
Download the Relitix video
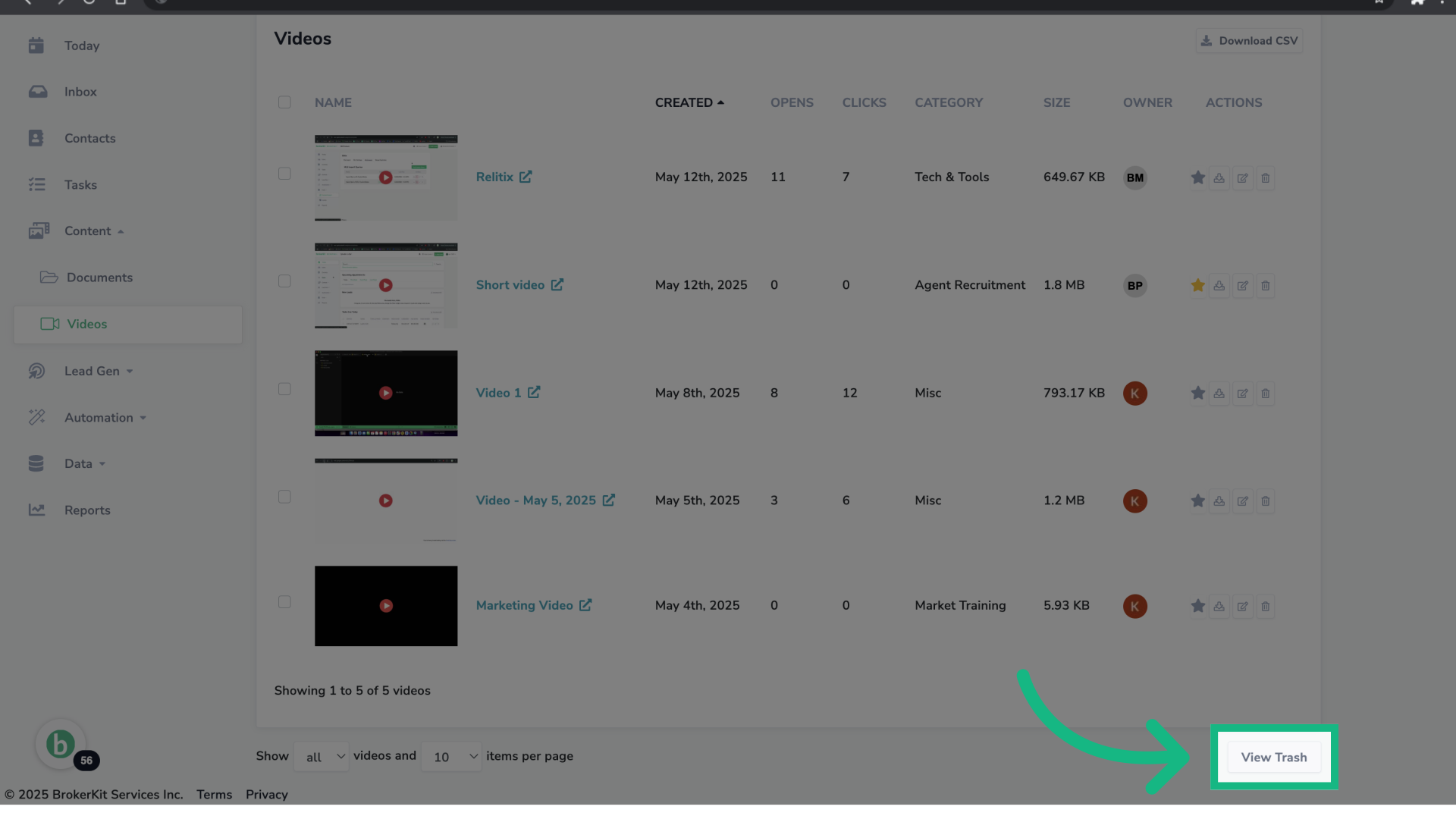pyautogui.click(x=1219, y=178)
